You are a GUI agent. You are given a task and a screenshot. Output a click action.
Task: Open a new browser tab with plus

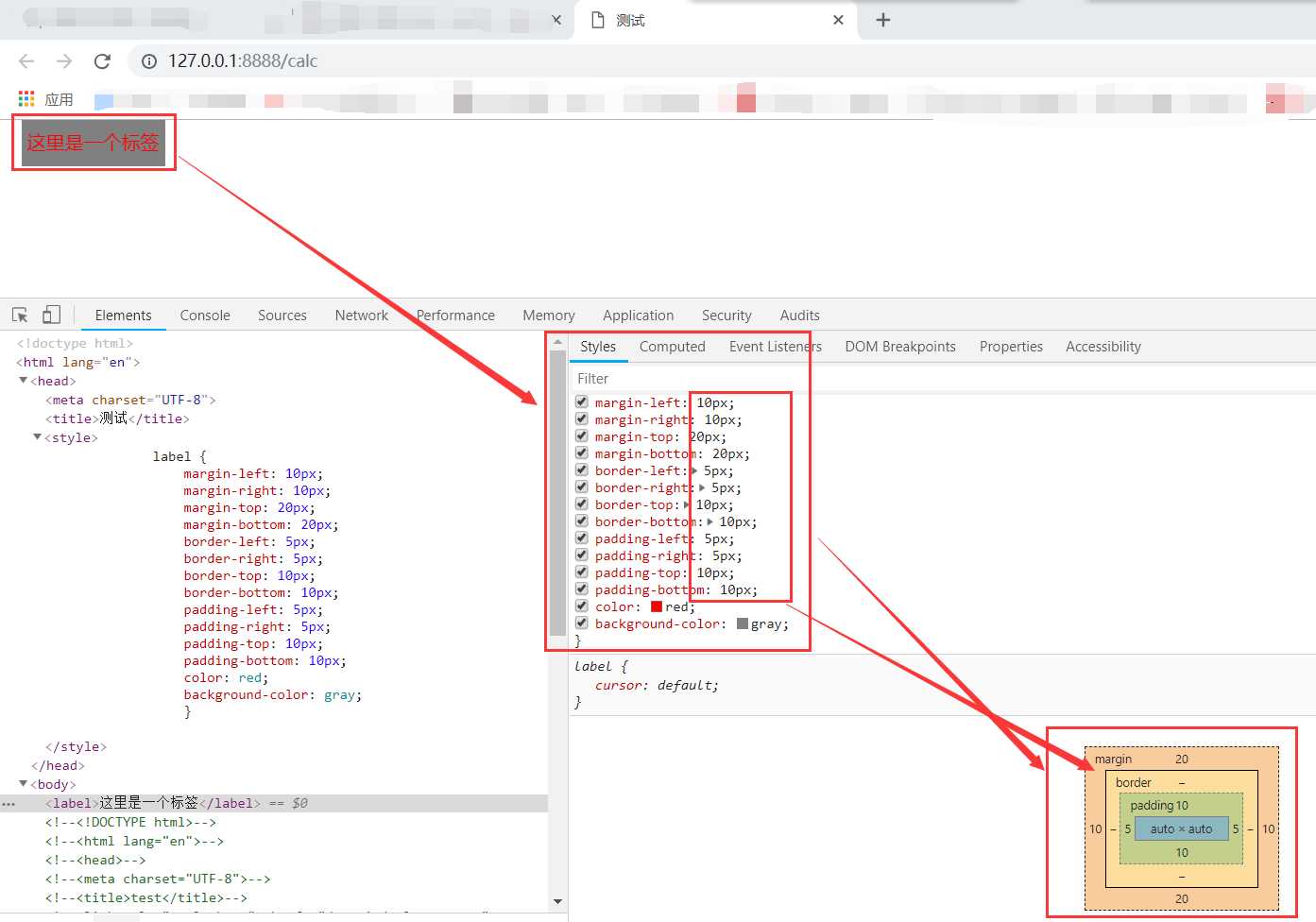[883, 20]
